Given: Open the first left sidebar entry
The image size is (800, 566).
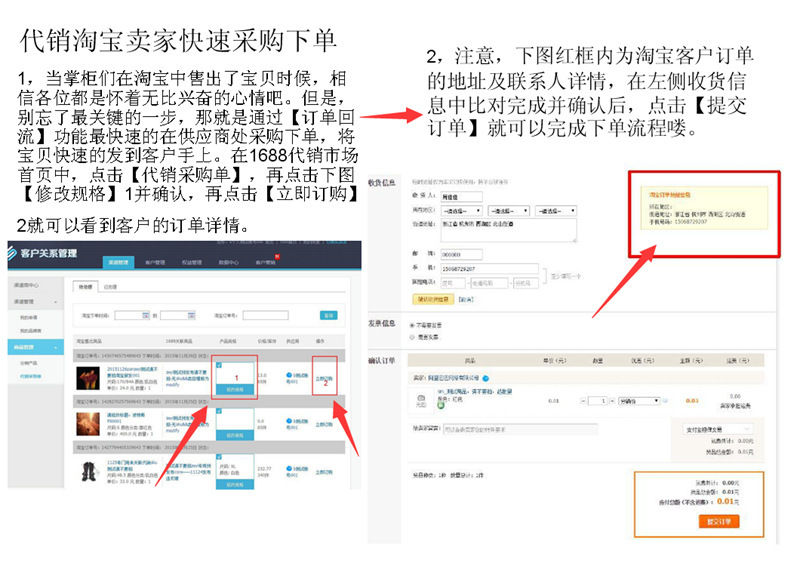Looking at the screenshot, I should pyautogui.click(x=26, y=285).
